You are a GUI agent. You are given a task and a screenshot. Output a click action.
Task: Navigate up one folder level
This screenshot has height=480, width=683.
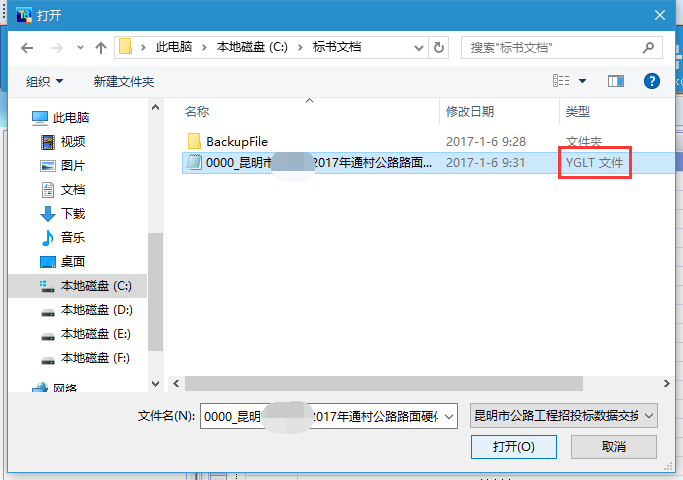(x=101, y=47)
